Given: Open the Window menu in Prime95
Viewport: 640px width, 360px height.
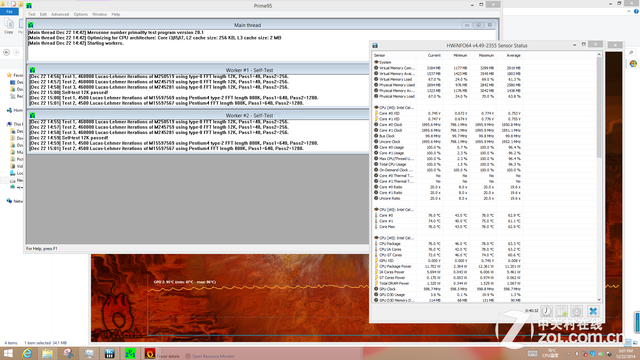Looking at the screenshot, I should (x=99, y=14).
